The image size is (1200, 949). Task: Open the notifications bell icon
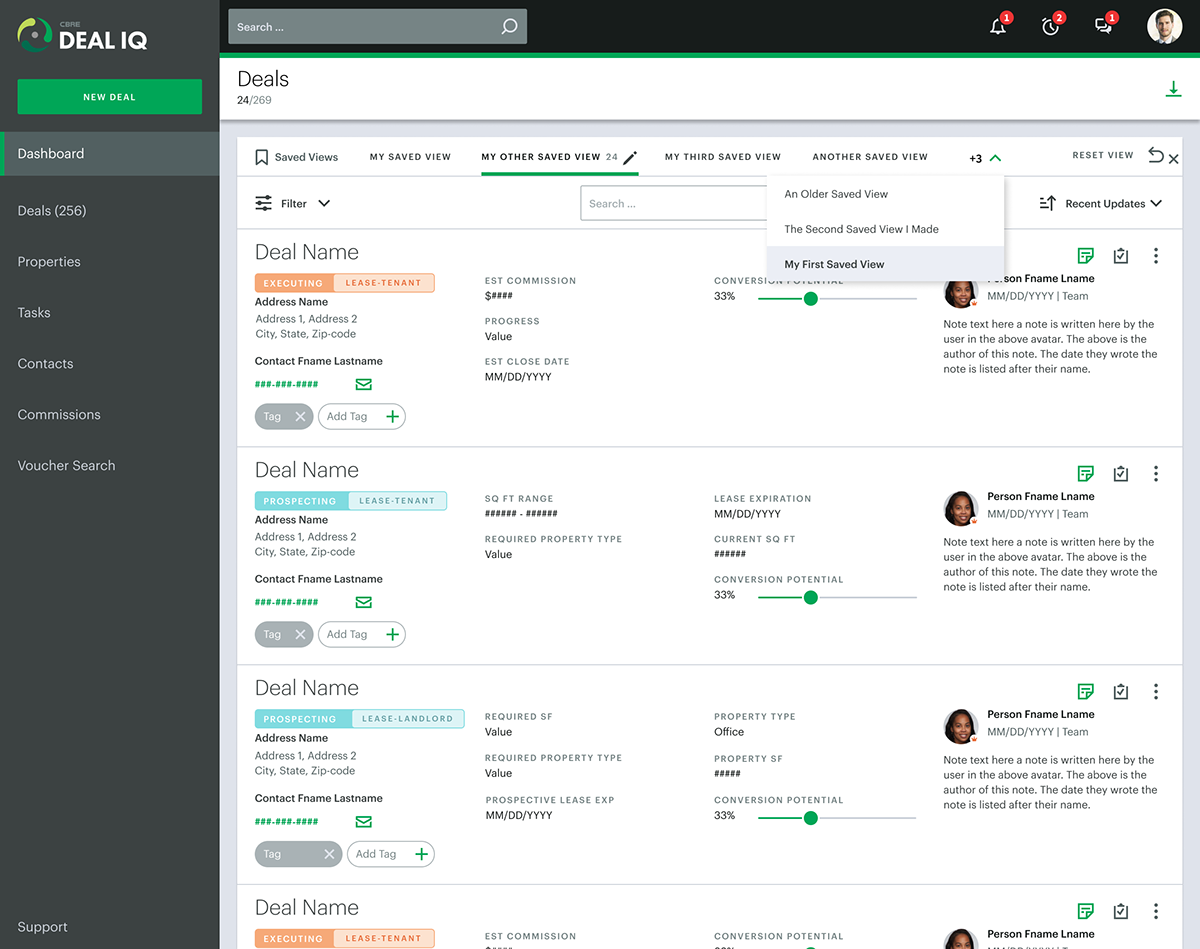click(x=998, y=27)
